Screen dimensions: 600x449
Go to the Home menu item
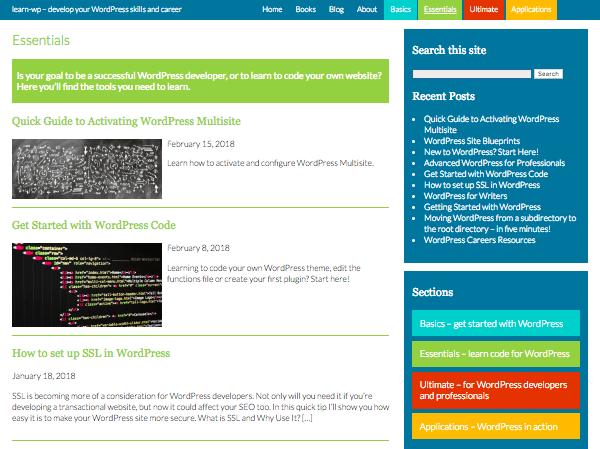coord(272,9)
